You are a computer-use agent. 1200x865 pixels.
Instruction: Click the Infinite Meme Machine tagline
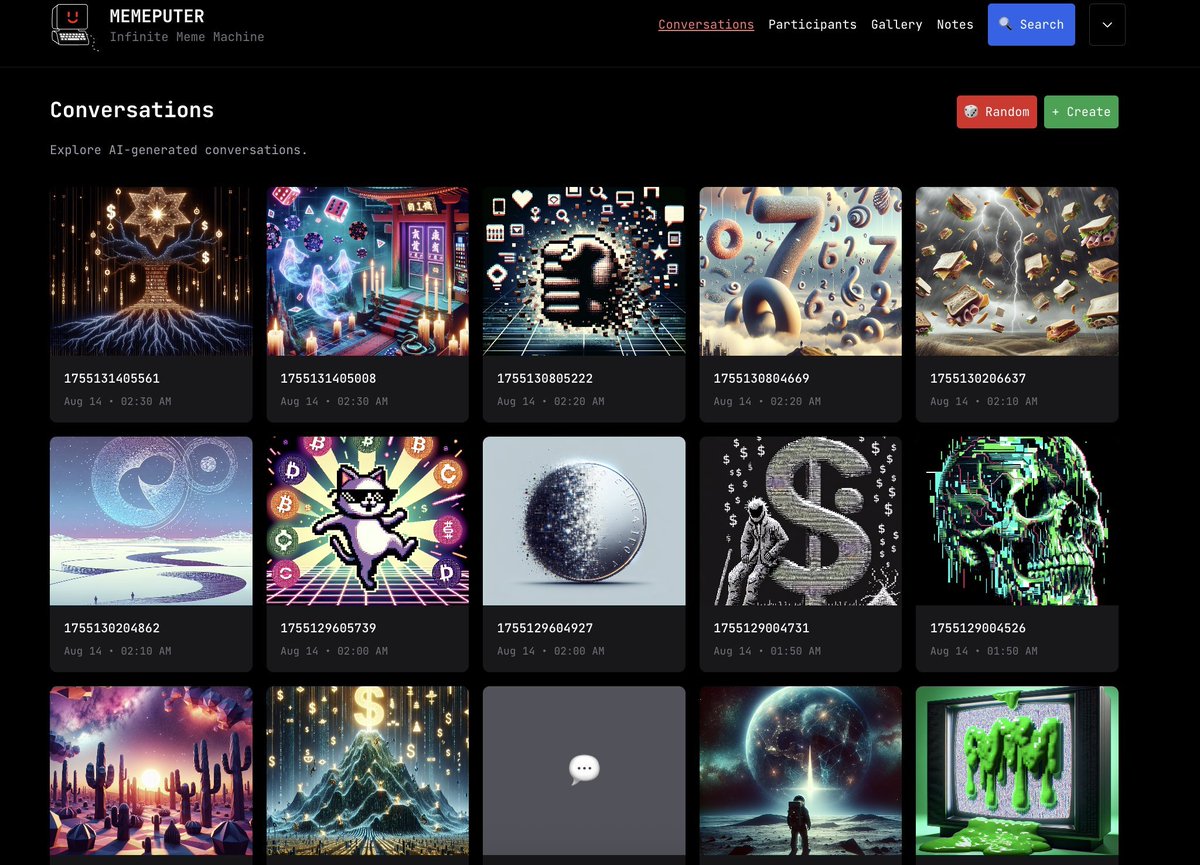tap(187, 37)
